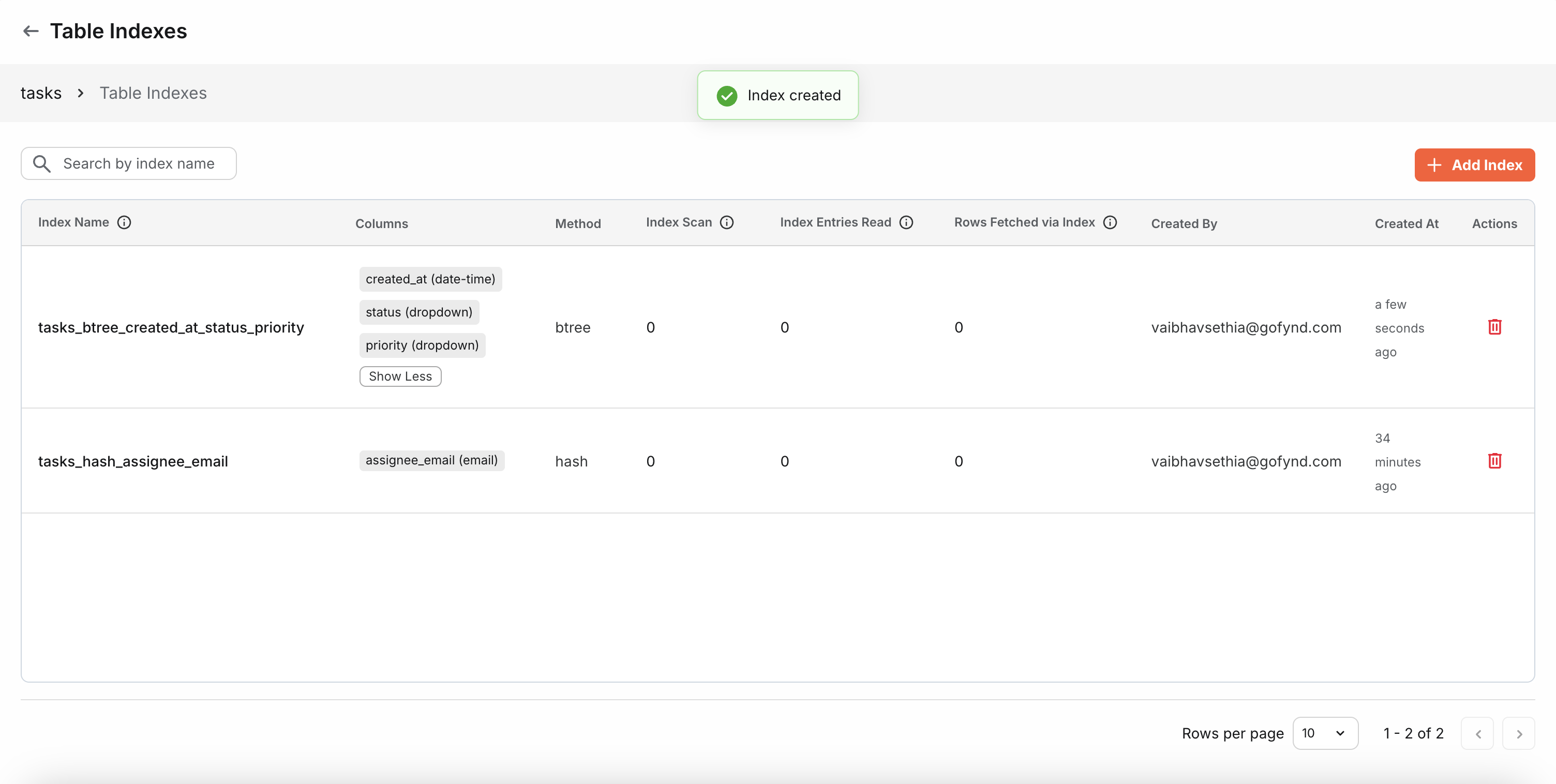Click info icon next to Index Name
This screenshot has height=784, width=1556.
click(x=124, y=222)
